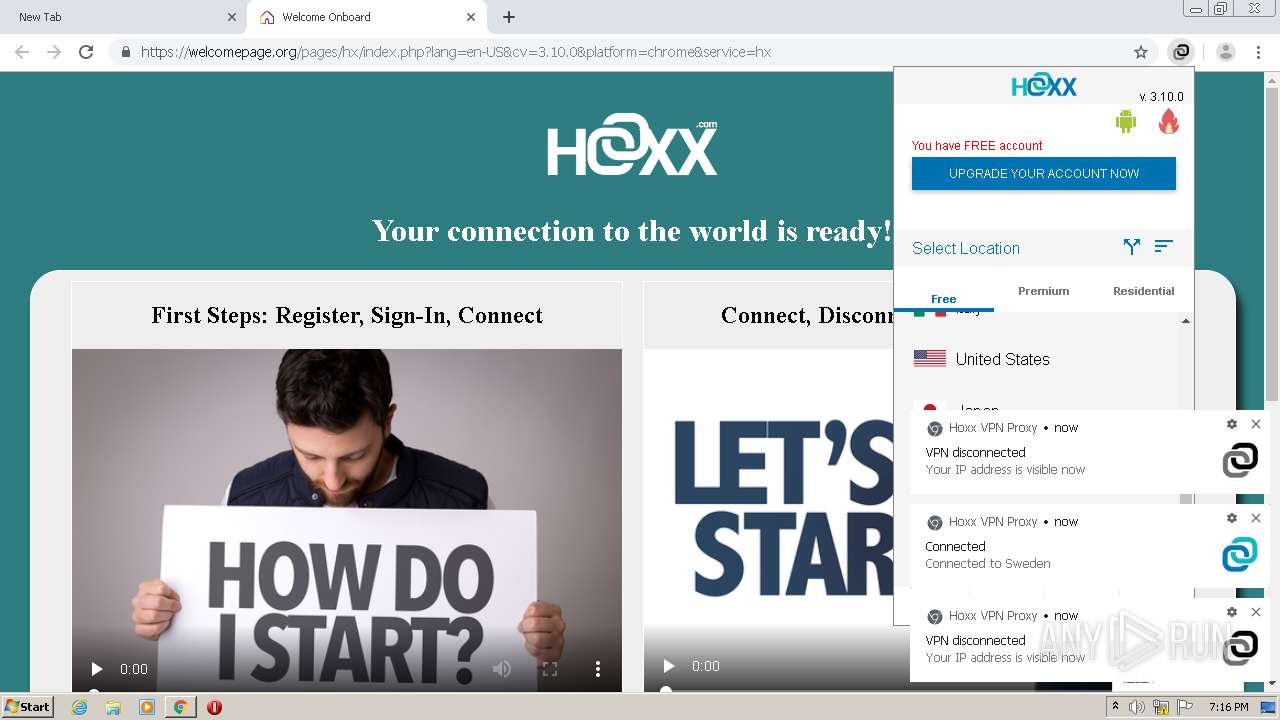Open settings gear on bottom VPN disconnected notification
Viewport: 1280px width, 720px height.
coord(1232,612)
